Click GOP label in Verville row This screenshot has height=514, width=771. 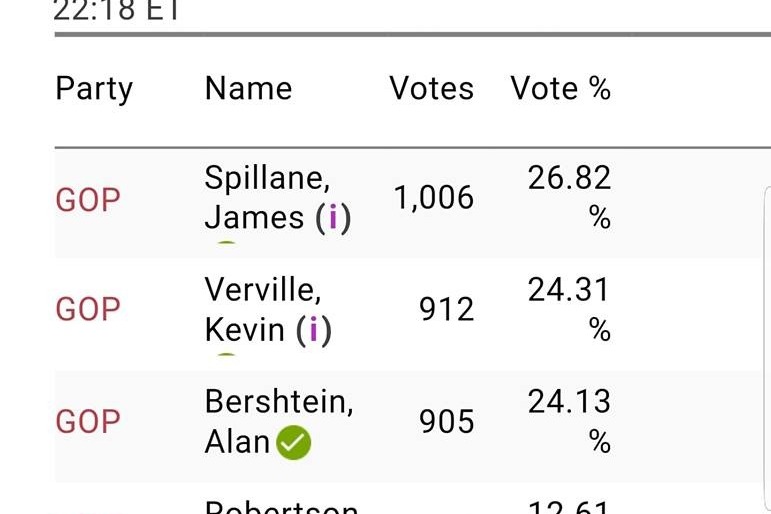[x=88, y=309]
